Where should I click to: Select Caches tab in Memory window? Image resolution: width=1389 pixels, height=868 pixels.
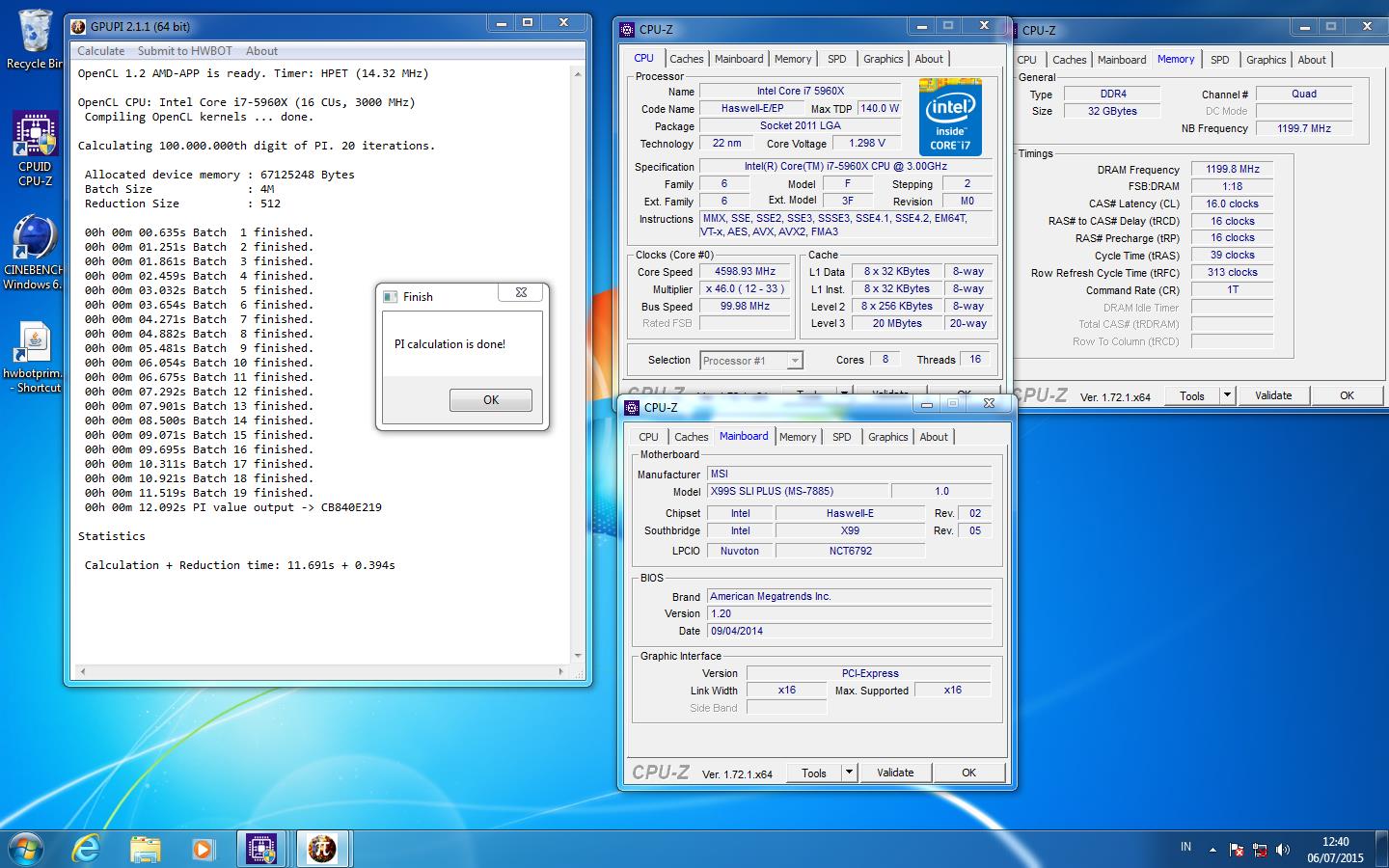coord(1070,60)
